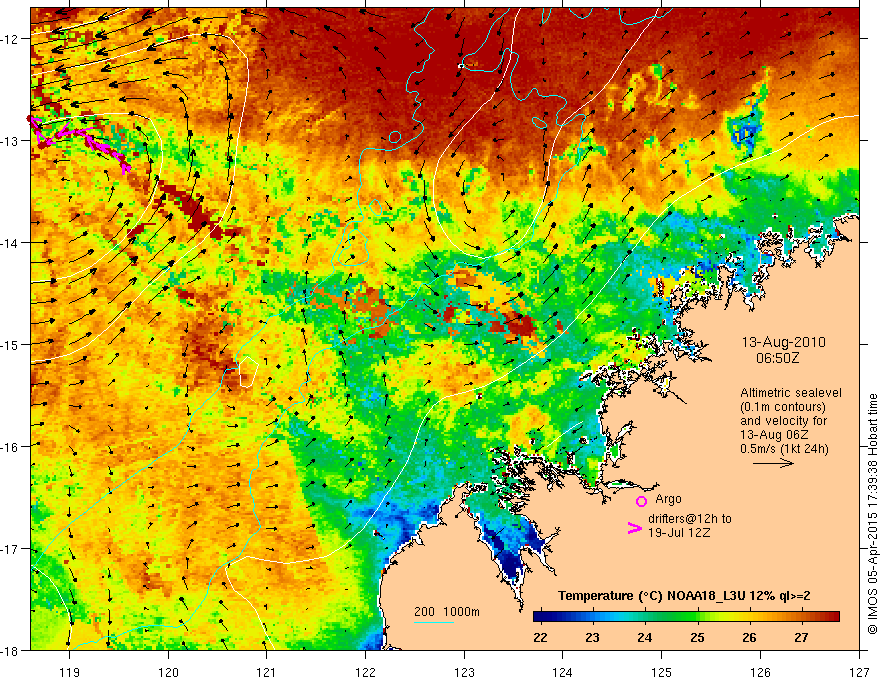Screen dimensions: 880x680
Task: Click the longitude axis label 127
Action: click(859, 672)
